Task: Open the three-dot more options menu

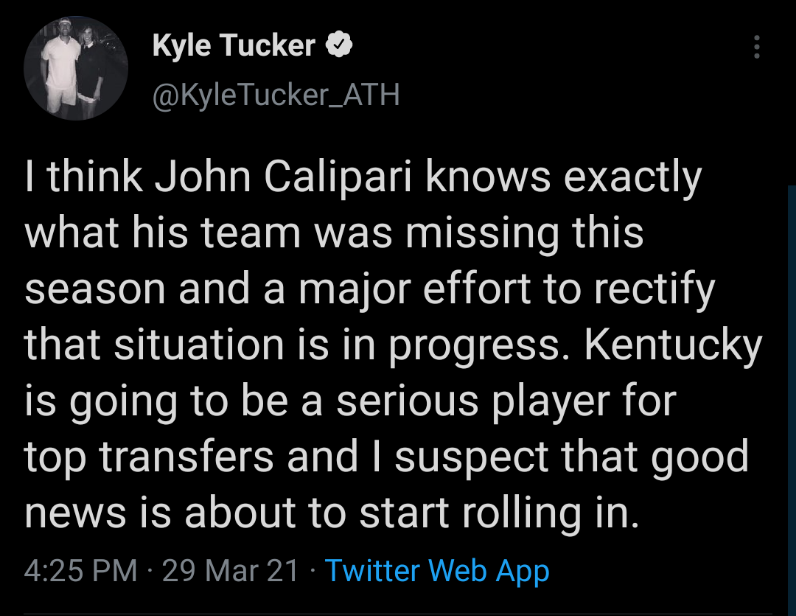Action: pos(756,47)
